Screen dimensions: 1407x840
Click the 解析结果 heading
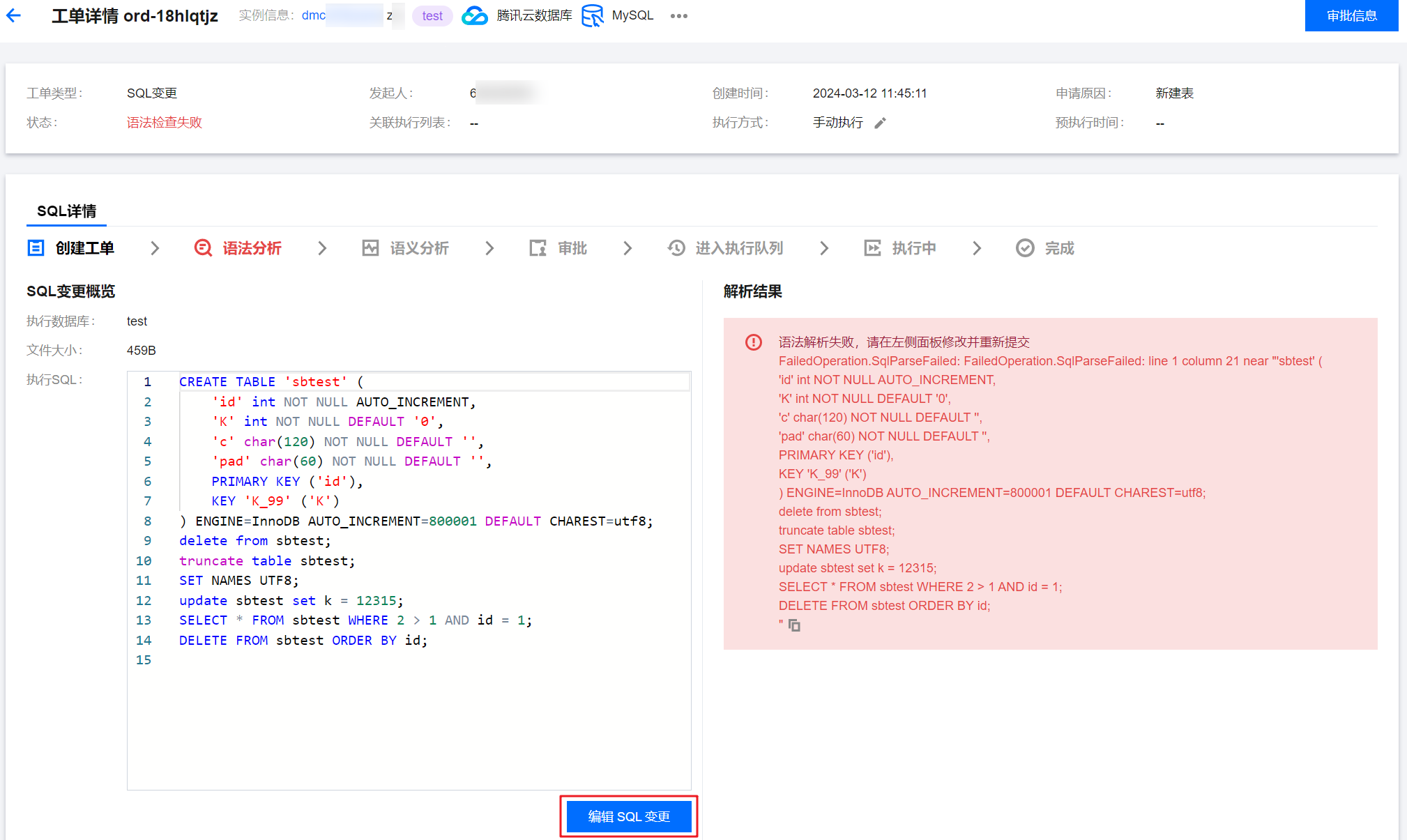pyautogui.click(x=753, y=291)
